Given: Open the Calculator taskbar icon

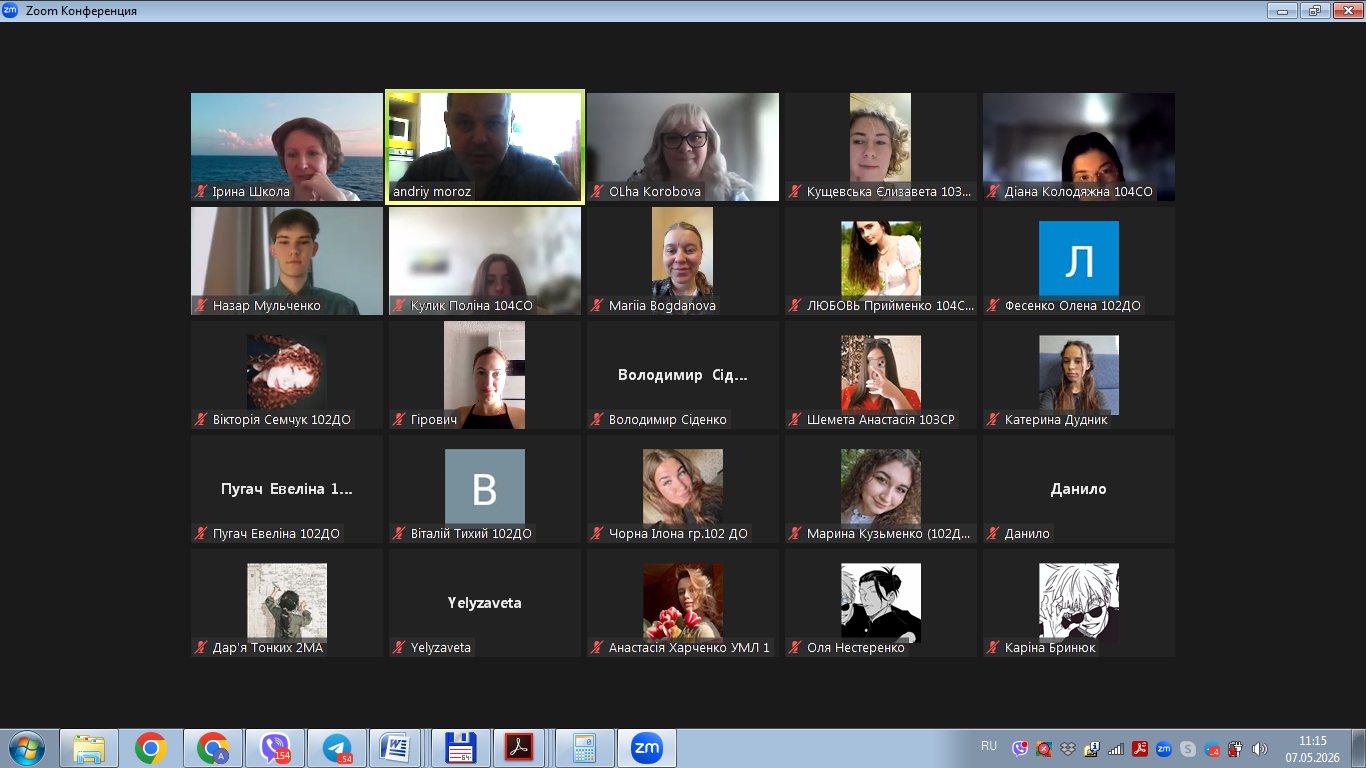Looking at the screenshot, I should click(x=583, y=748).
